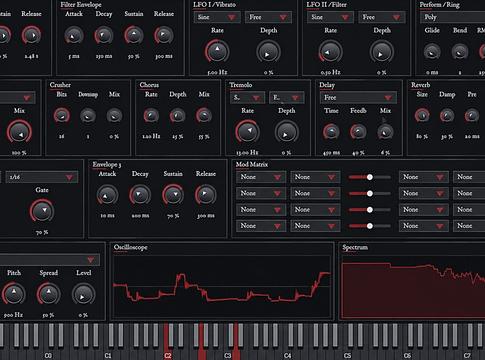Click the Reverb Damp knob
Viewport: 485px width, 360px height.
click(x=447, y=116)
